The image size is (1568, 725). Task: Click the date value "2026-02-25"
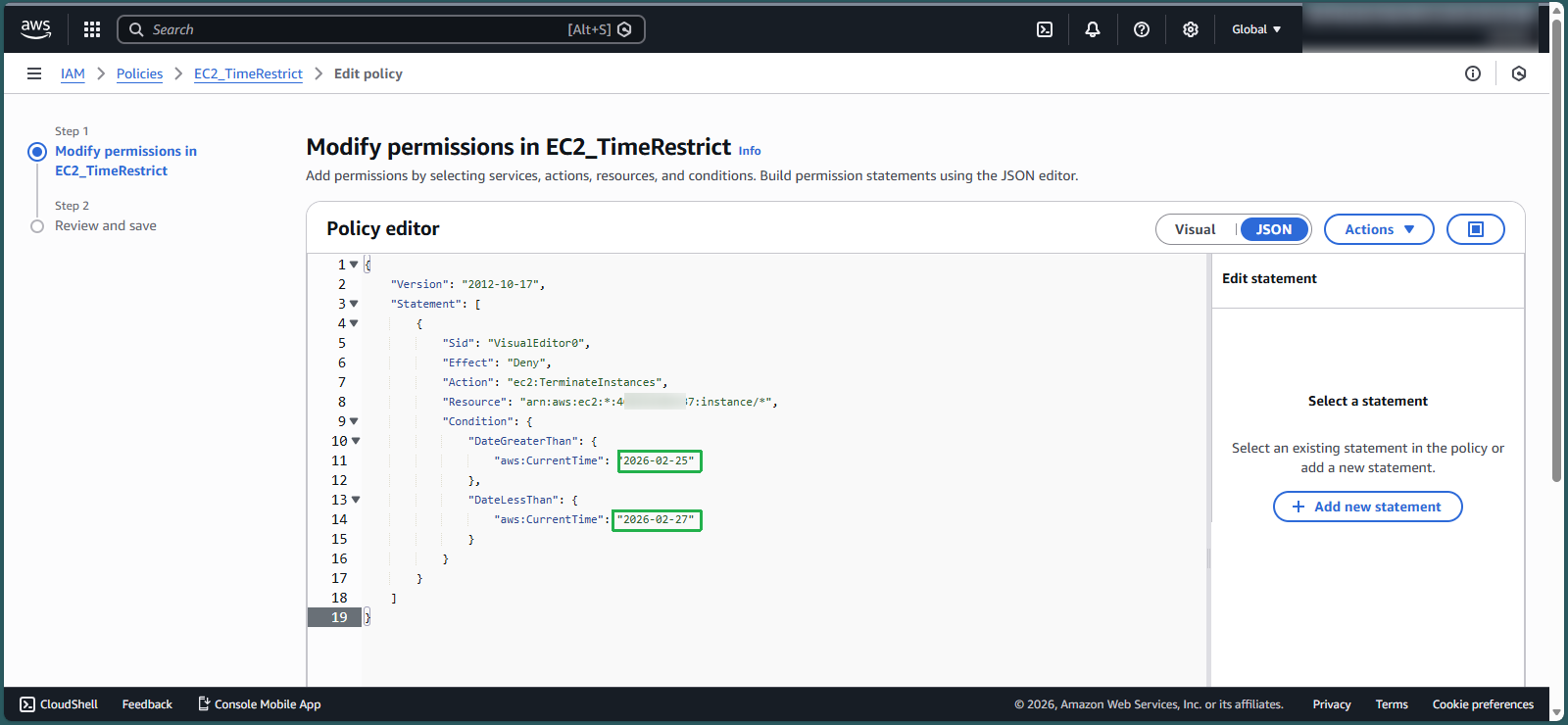(659, 460)
